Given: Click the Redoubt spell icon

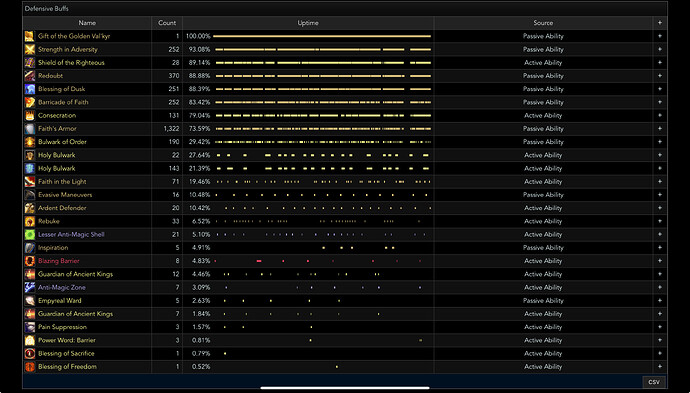Looking at the screenshot, I should 29,76.
